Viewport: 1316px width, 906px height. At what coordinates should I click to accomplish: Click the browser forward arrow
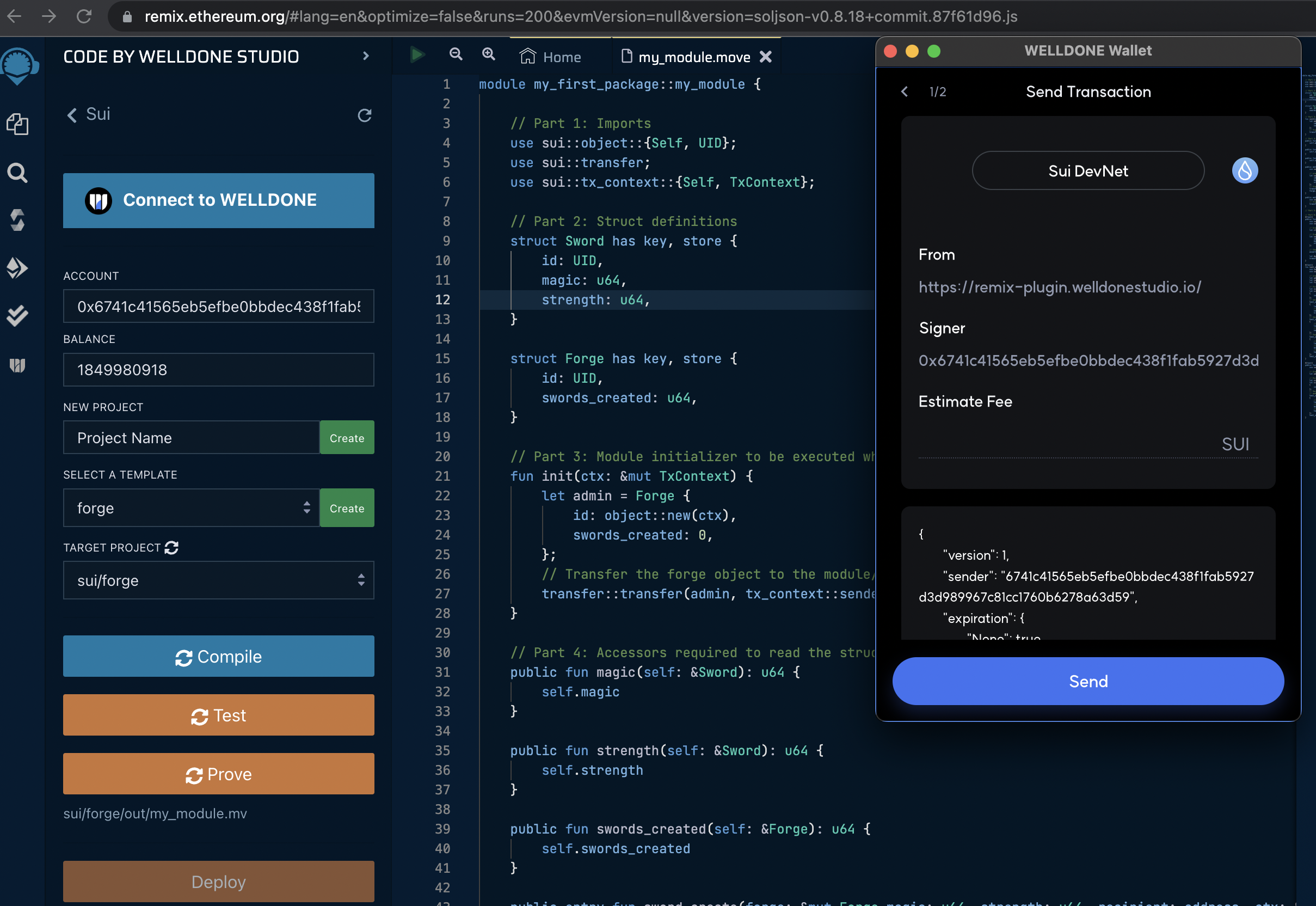coord(50,16)
